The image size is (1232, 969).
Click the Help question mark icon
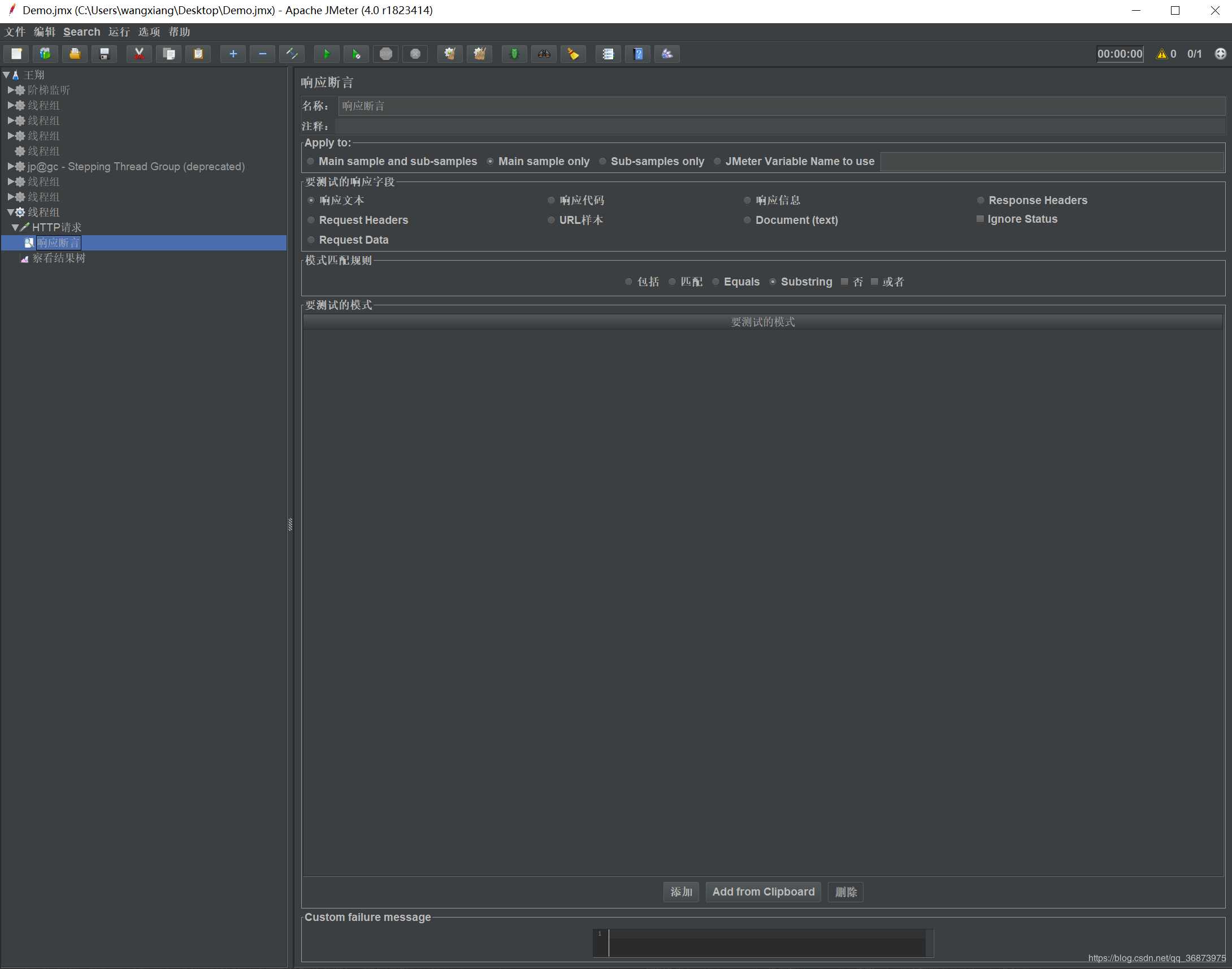pyautogui.click(x=638, y=54)
